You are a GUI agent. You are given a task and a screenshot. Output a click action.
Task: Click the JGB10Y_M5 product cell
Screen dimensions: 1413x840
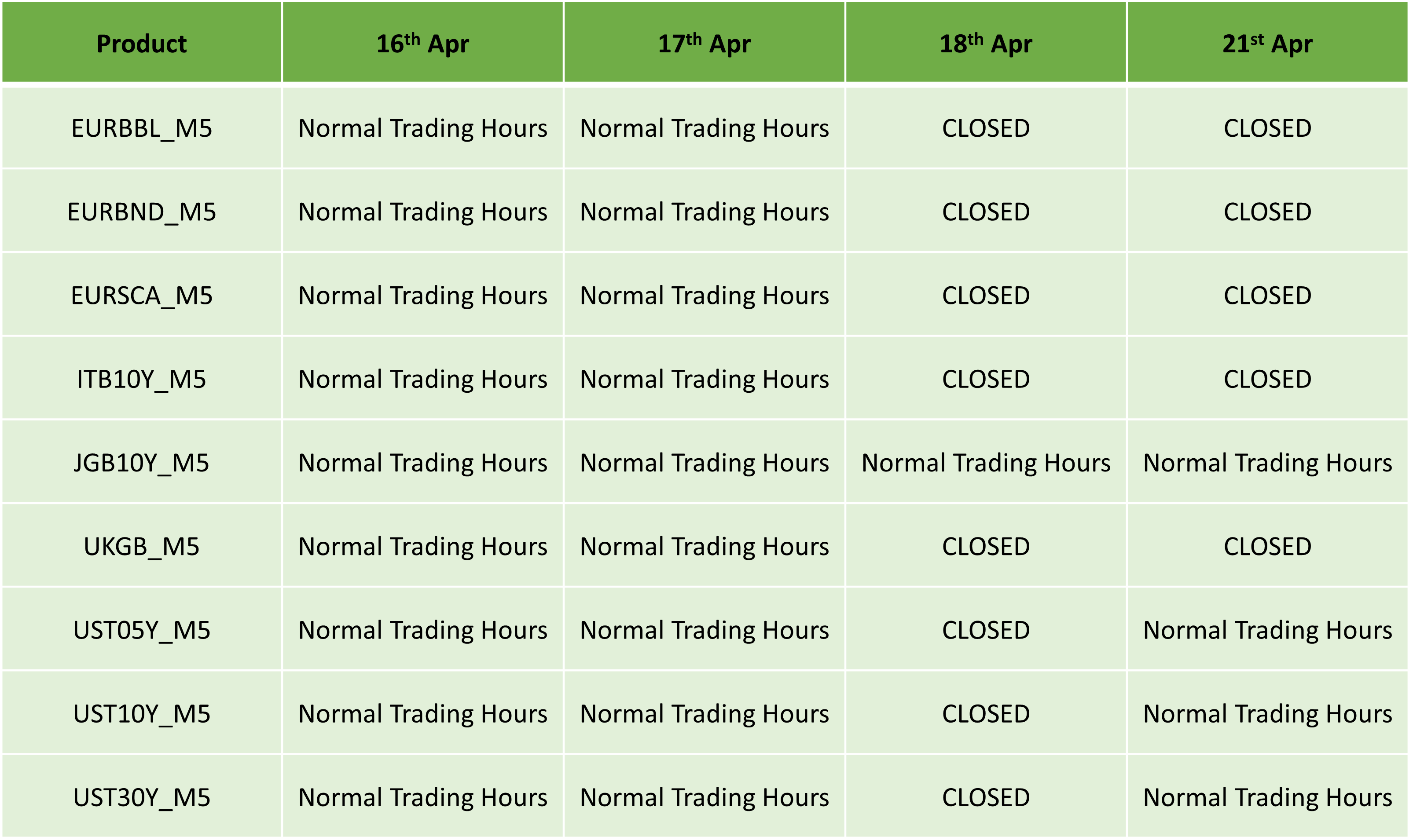point(142,462)
